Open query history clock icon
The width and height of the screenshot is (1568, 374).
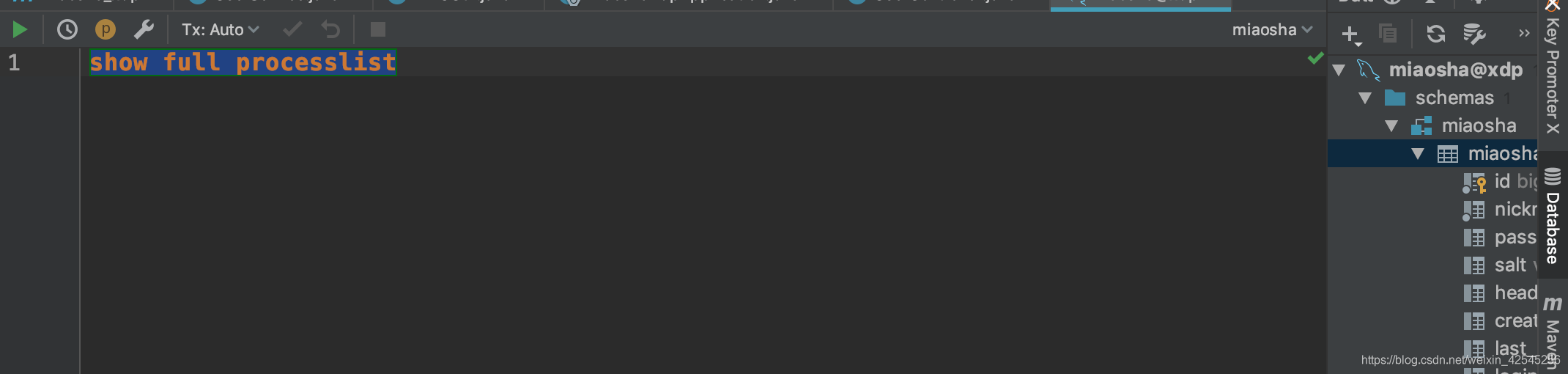pos(67,30)
